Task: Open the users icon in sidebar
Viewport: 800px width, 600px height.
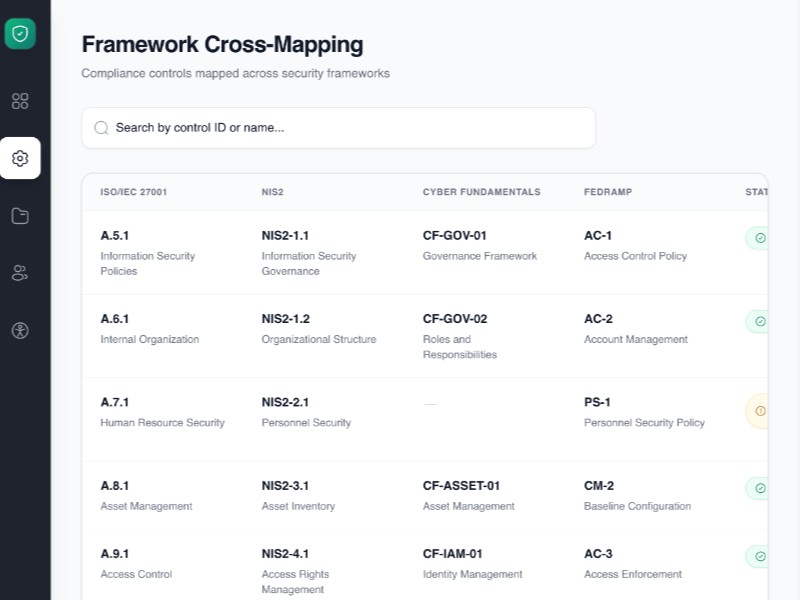Action: pos(20,273)
